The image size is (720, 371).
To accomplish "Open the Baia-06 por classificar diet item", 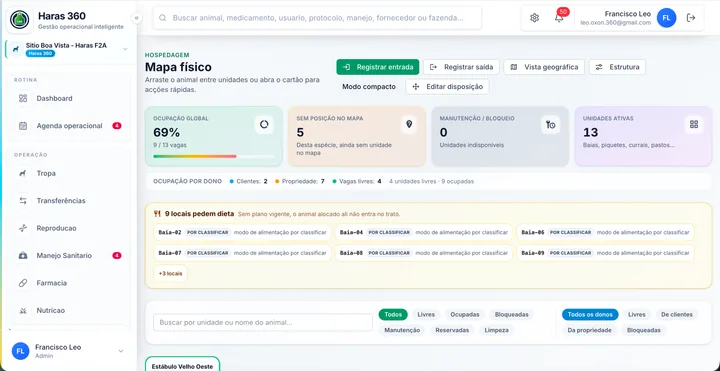I will pos(605,232).
